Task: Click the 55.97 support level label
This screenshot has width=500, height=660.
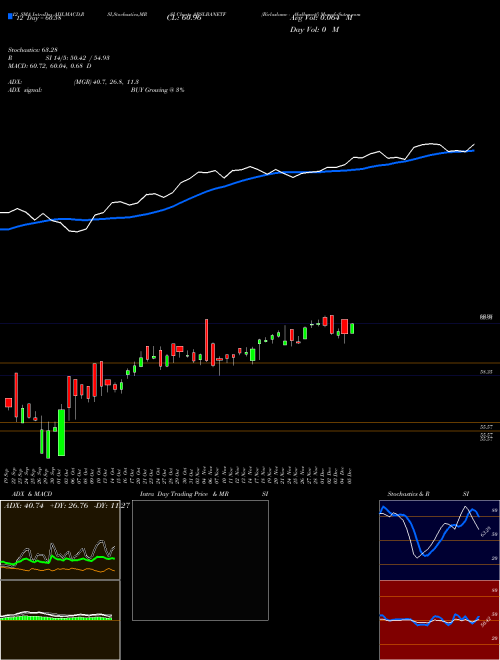Action: pyautogui.click(x=487, y=427)
